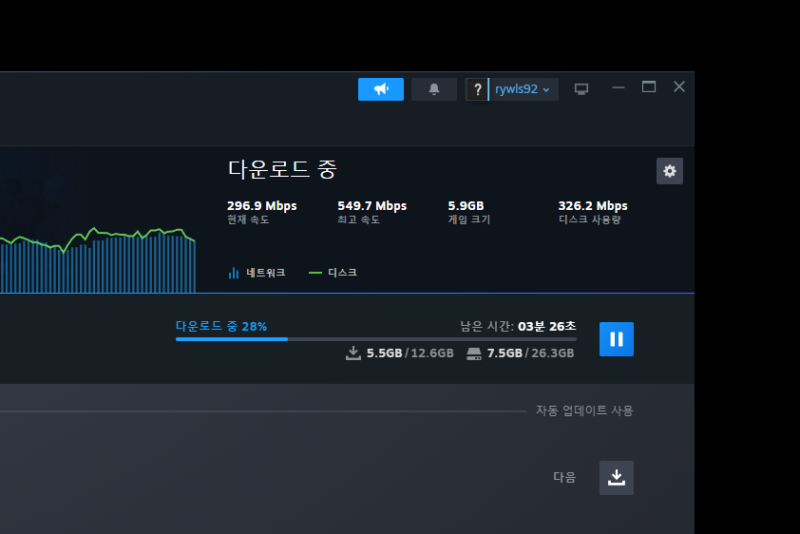This screenshot has height=534, width=800.
Task: Open download settings gear
Action: (x=669, y=171)
